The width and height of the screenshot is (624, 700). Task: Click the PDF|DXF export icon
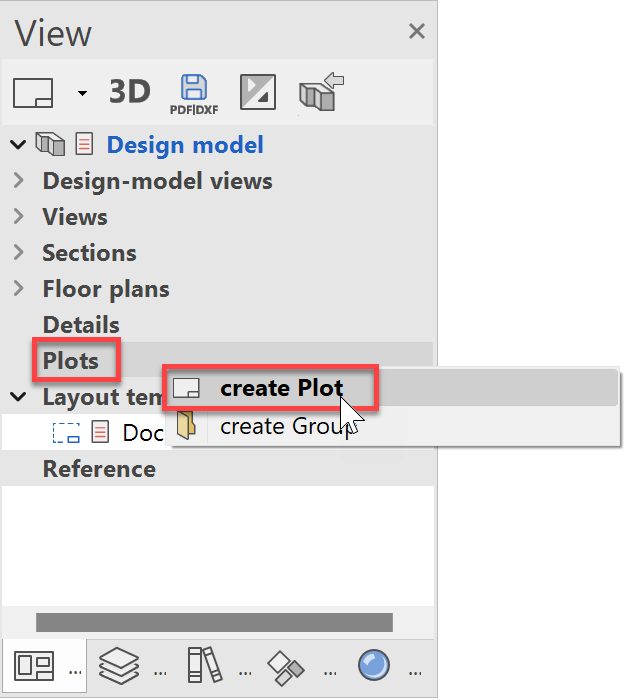click(x=194, y=94)
